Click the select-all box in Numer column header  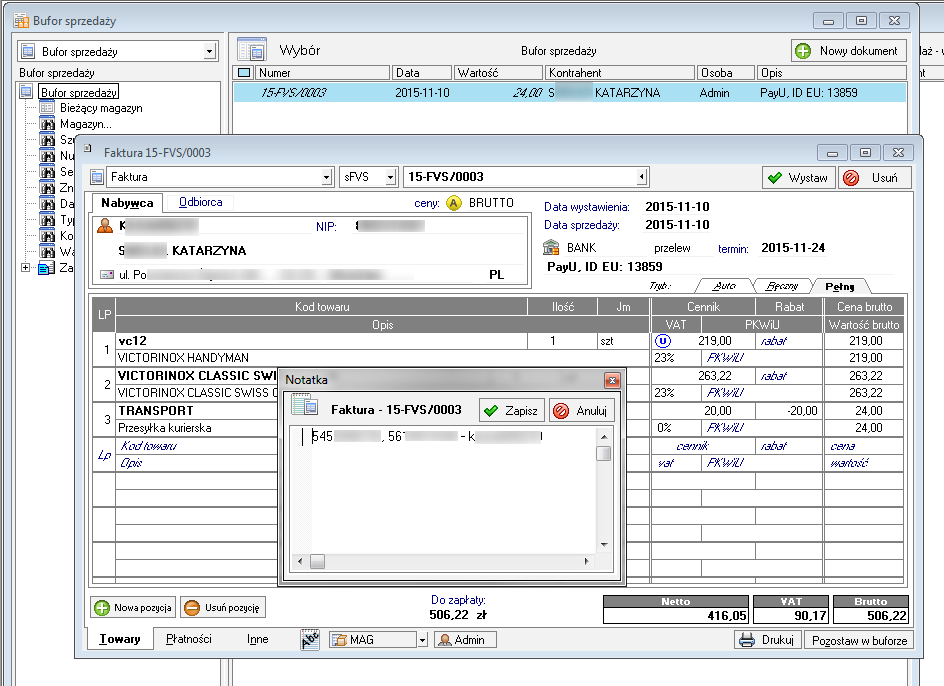point(244,73)
